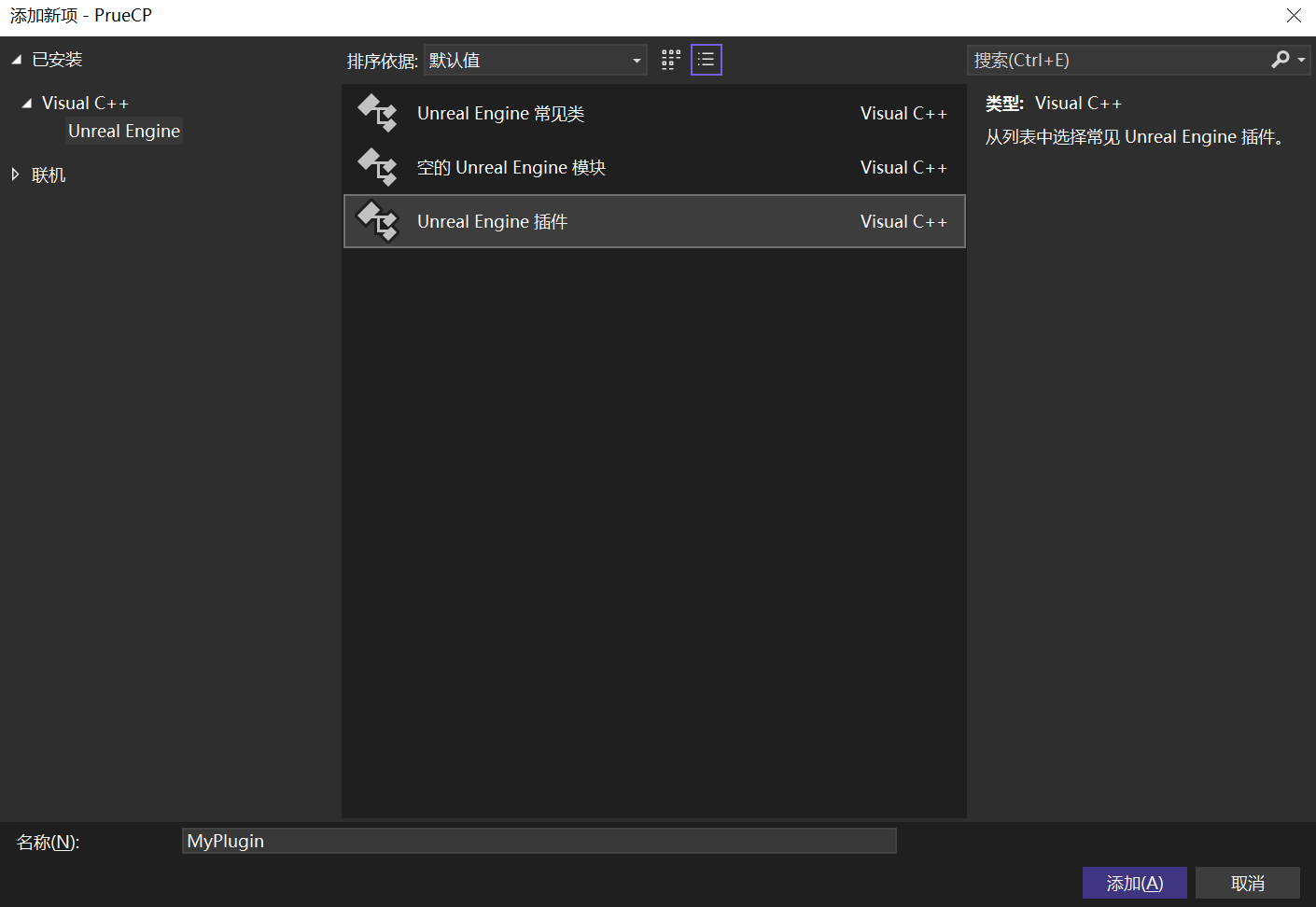Open the search options dropdown arrow
1316x907 pixels.
tap(1301, 60)
